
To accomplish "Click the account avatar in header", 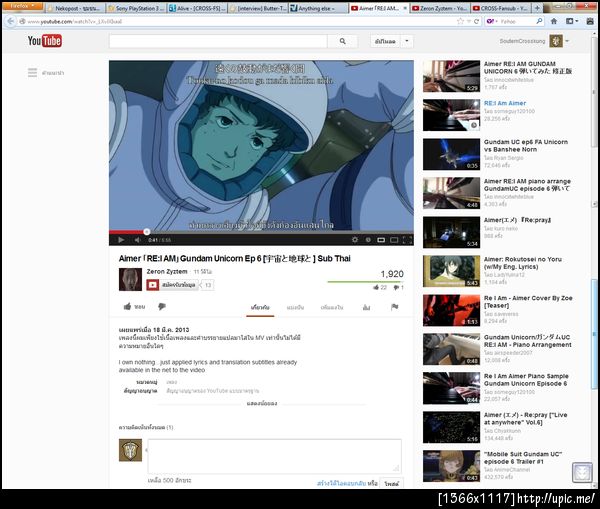I will (x=556, y=41).
